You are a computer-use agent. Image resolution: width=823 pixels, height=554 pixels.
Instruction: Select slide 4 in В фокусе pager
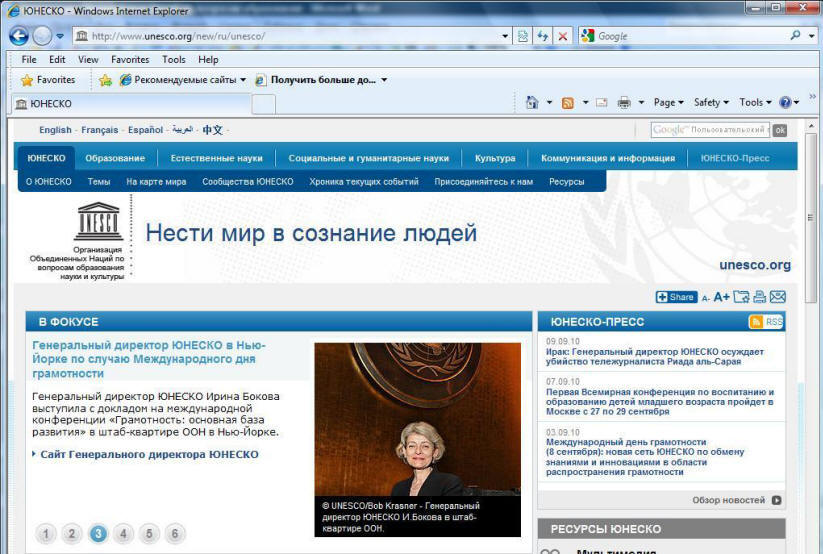[x=123, y=534]
